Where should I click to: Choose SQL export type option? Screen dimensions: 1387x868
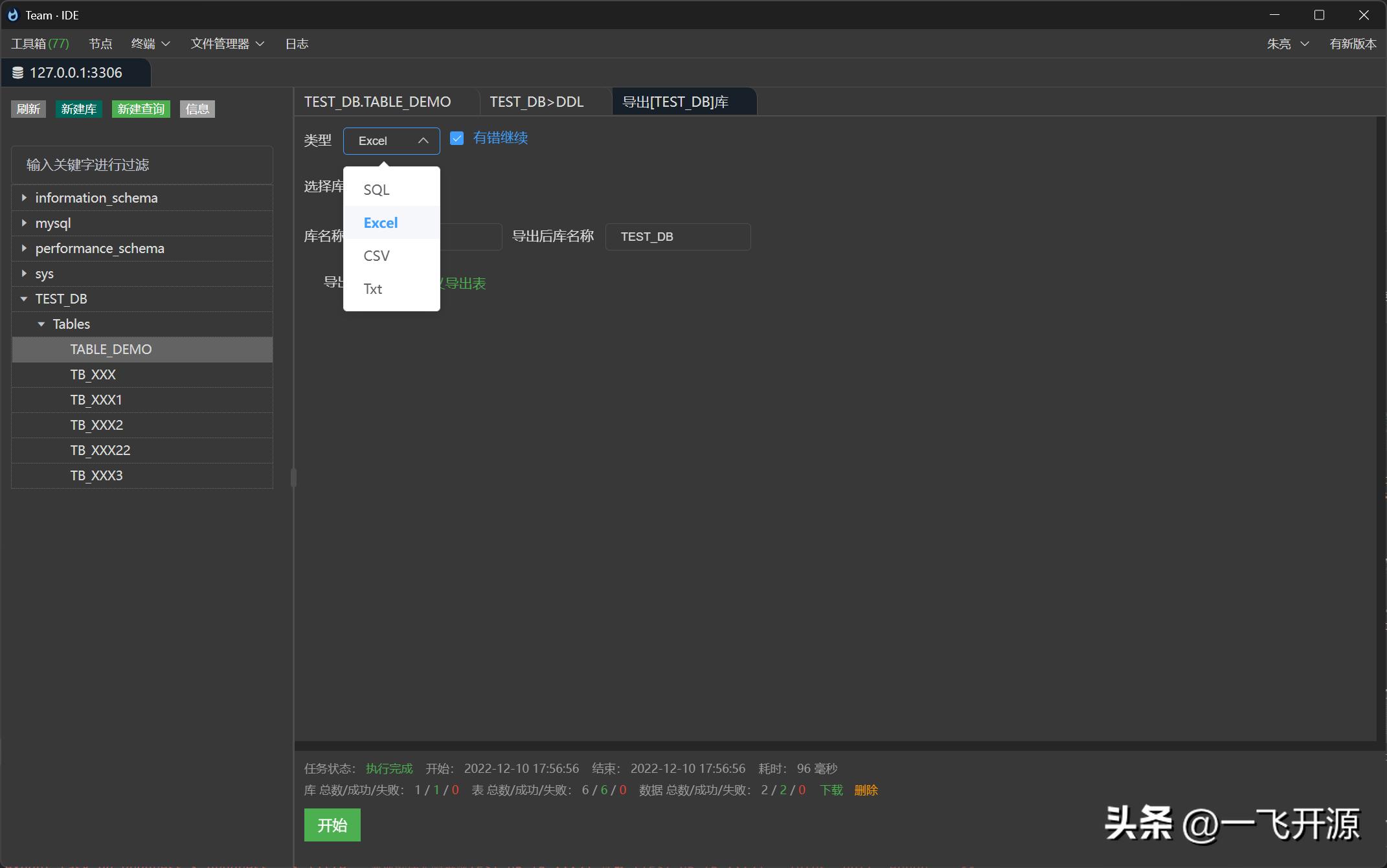coord(377,190)
